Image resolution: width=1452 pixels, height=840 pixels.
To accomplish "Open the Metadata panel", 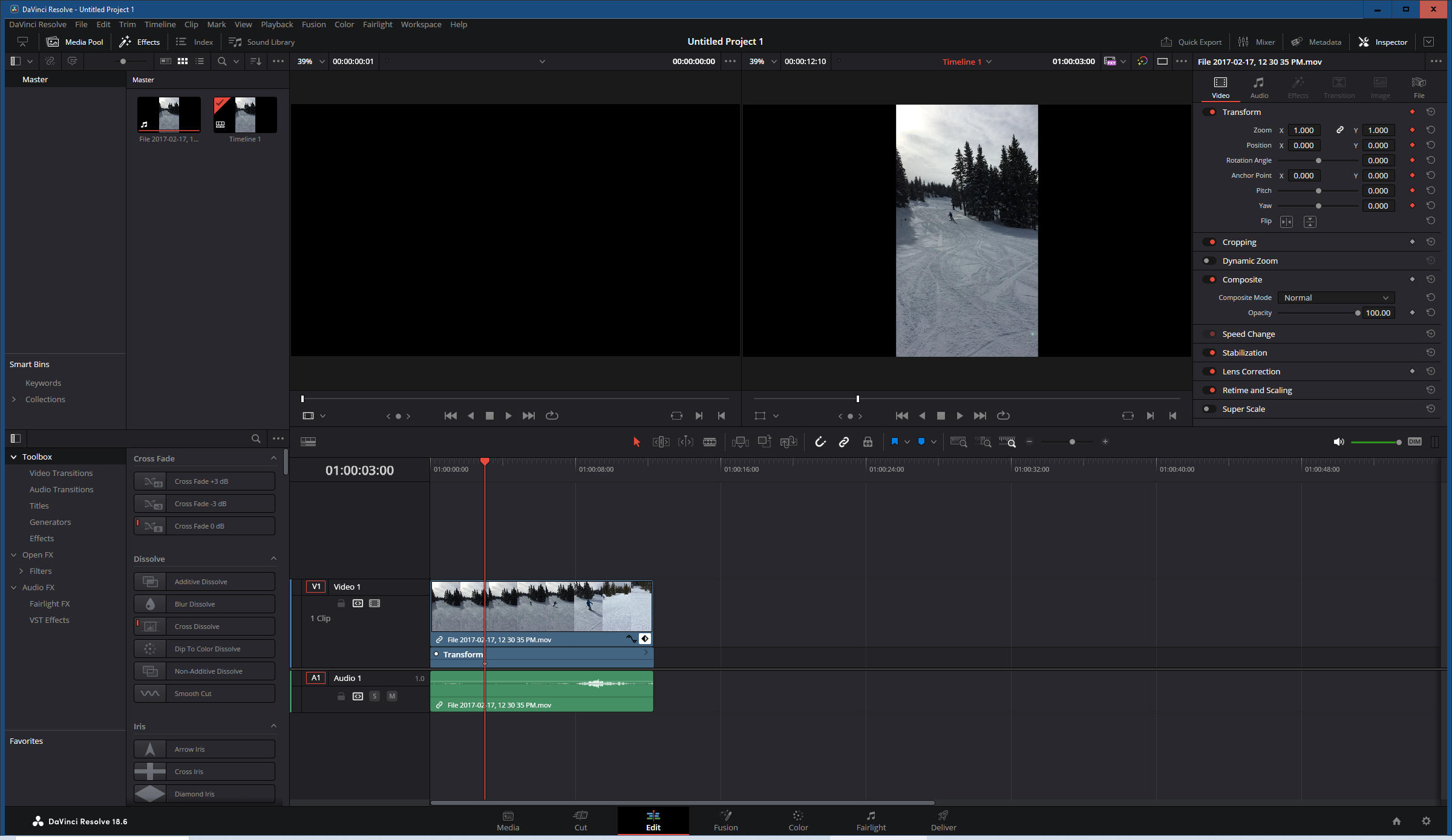I will [1316, 42].
